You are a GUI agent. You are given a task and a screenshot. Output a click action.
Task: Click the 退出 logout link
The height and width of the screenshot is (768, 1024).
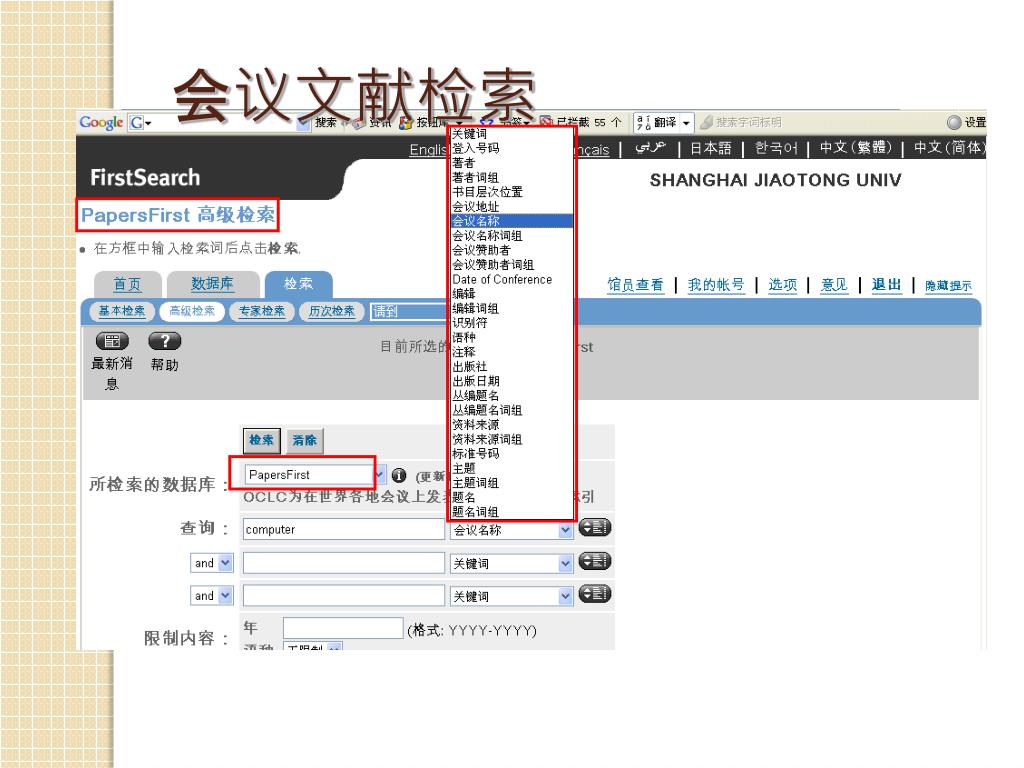886,285
